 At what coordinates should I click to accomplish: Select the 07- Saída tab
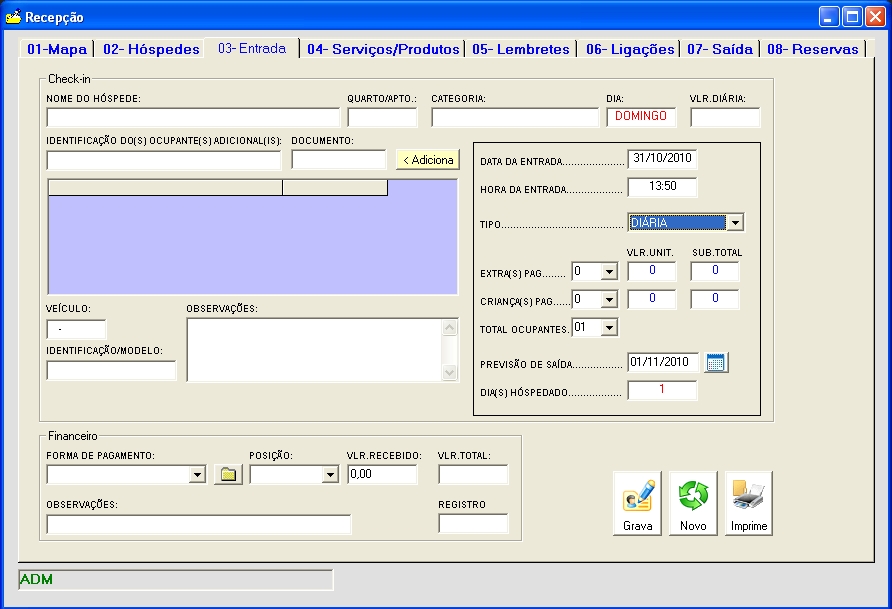coord(720,49)
